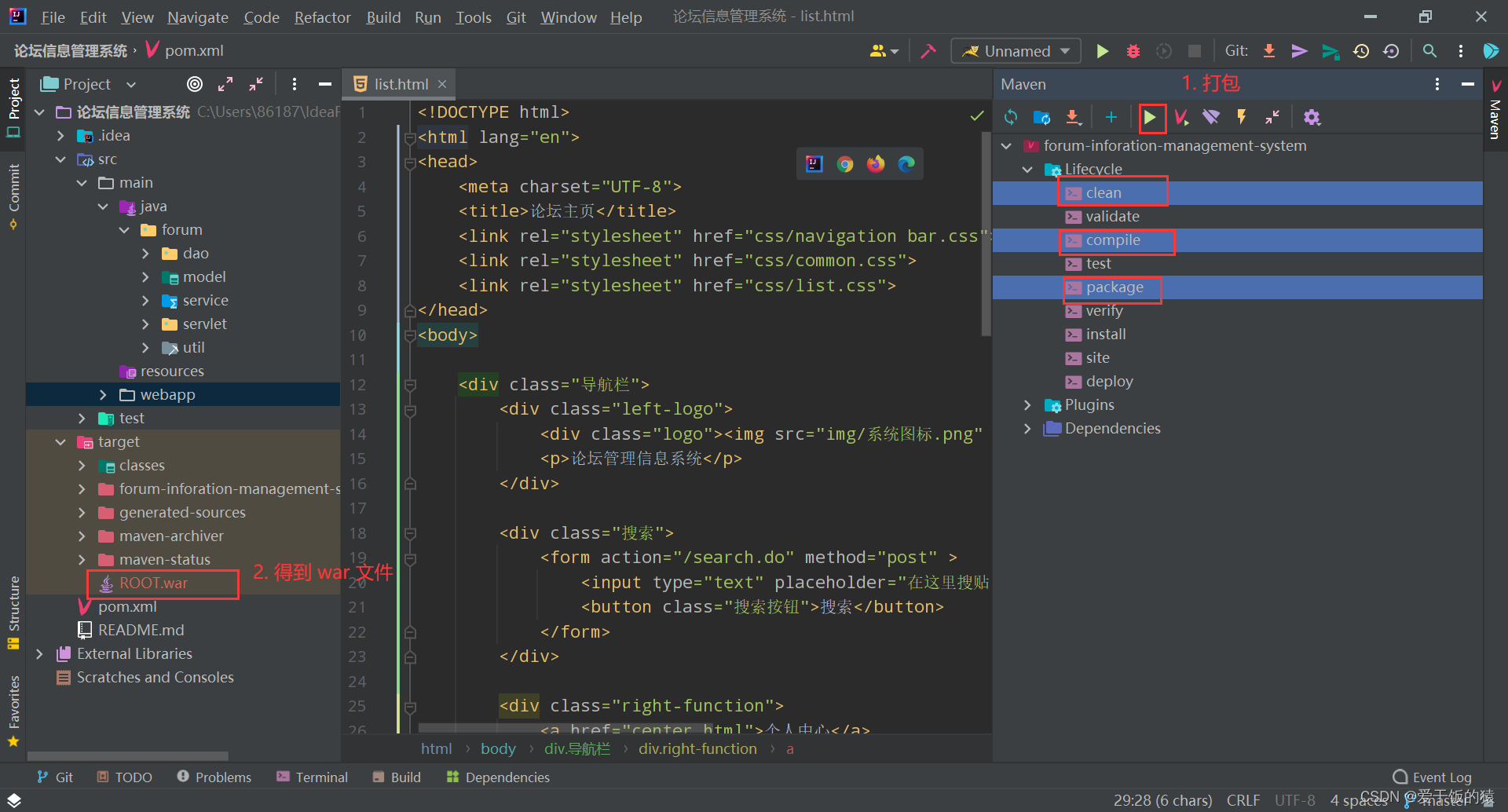Viewport: 1508px width, 812px height.
Task: Open search everywhere magnifier icon
Action: coord(1429,50)
